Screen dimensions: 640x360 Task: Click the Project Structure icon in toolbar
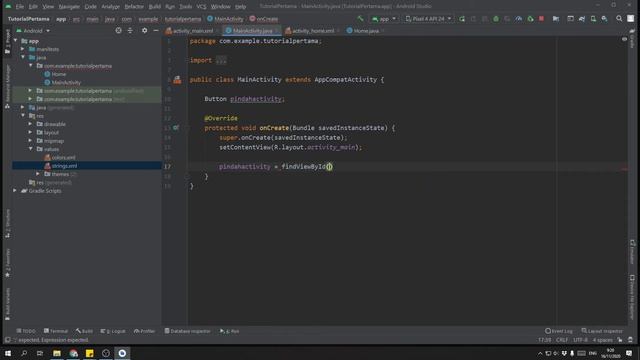click(x=556, y=19)
